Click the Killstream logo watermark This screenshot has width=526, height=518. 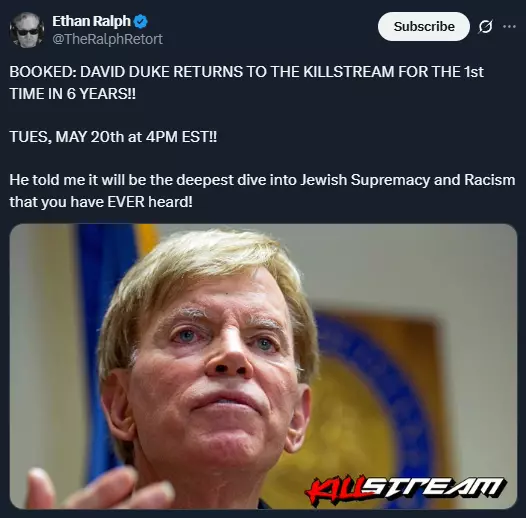coord(405,490)
